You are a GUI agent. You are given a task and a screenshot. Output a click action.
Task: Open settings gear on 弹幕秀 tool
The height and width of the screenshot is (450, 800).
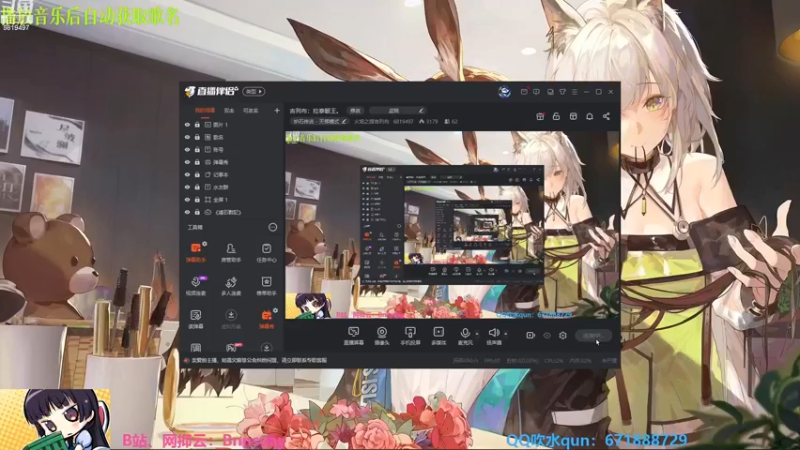tap(276, 310)
